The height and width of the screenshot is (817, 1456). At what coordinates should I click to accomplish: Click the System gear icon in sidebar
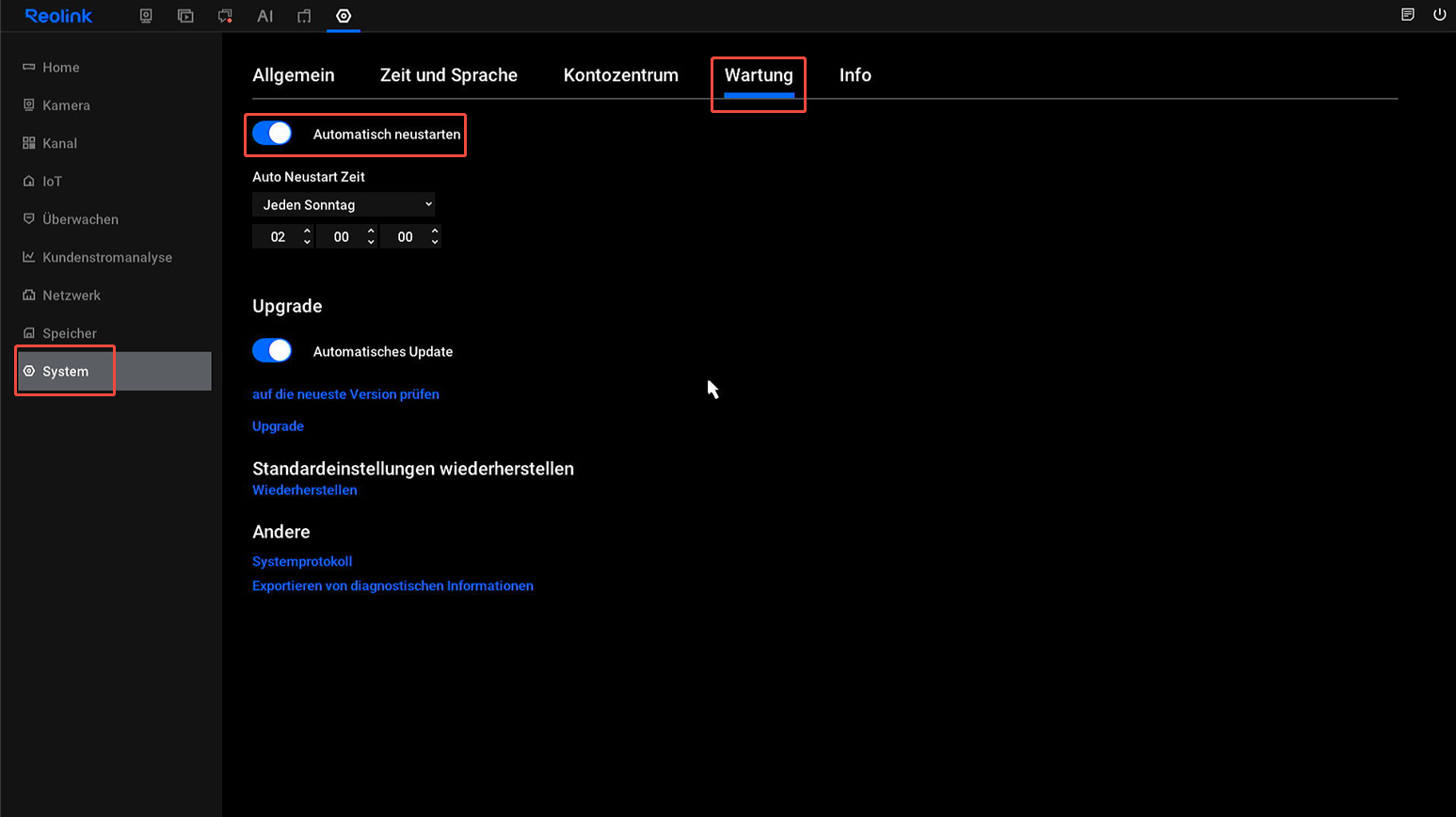[x=29, y=371]
